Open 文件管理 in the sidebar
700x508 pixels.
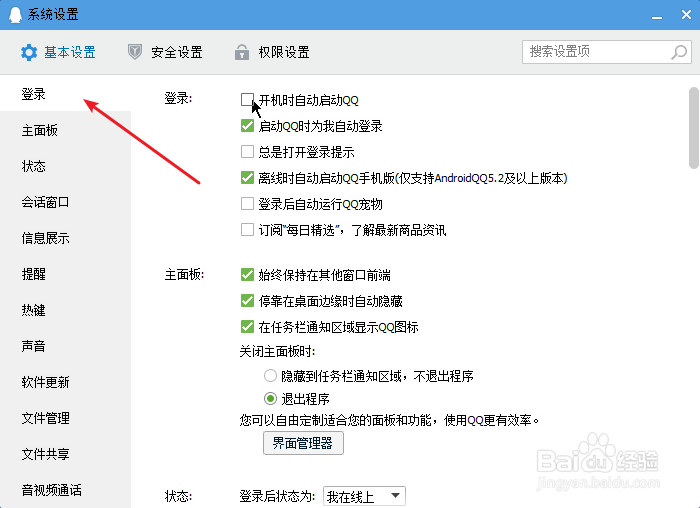click(x=65, y=418)
